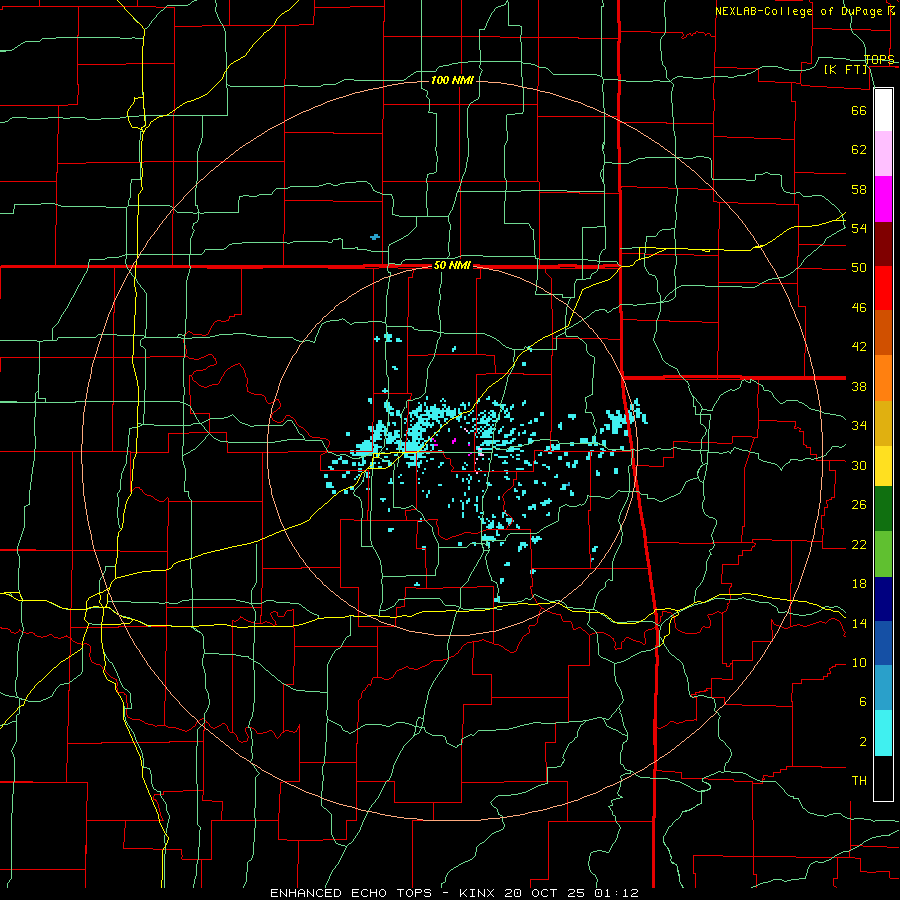900x900 pixels.
Task: Pick the light blue legend swatch
Action: coord(883,688)
